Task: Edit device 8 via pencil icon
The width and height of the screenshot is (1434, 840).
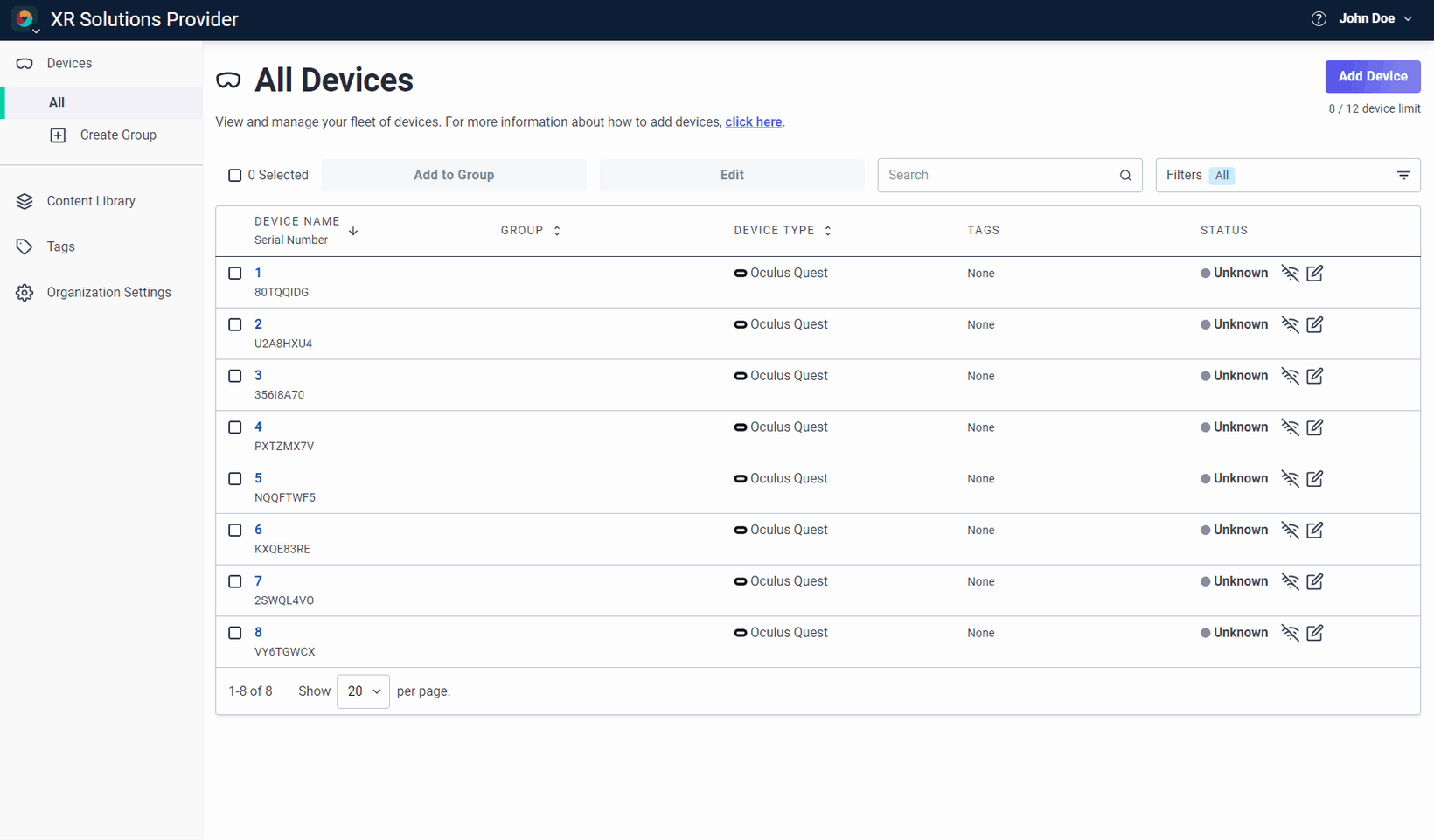Action: [x=1314, y=633]
